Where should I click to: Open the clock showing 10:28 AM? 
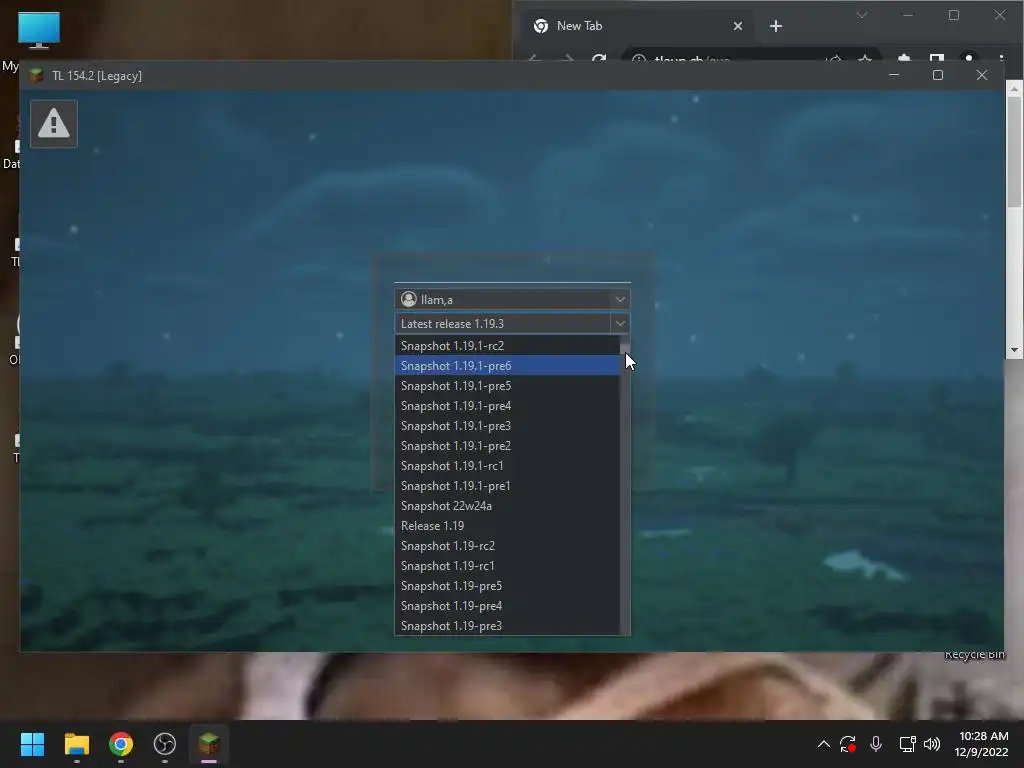[x=982, y=744]
